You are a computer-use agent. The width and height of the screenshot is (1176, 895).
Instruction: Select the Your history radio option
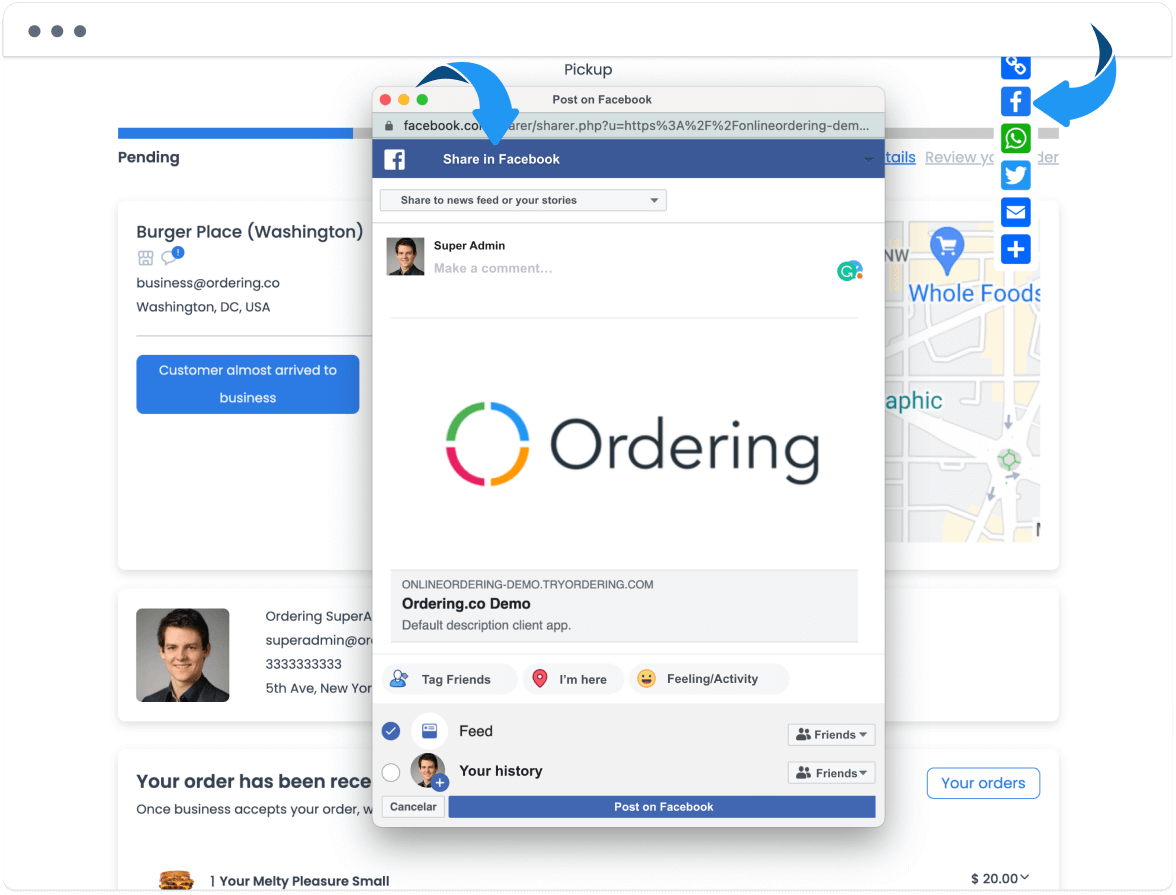click(x=391, y=772)
